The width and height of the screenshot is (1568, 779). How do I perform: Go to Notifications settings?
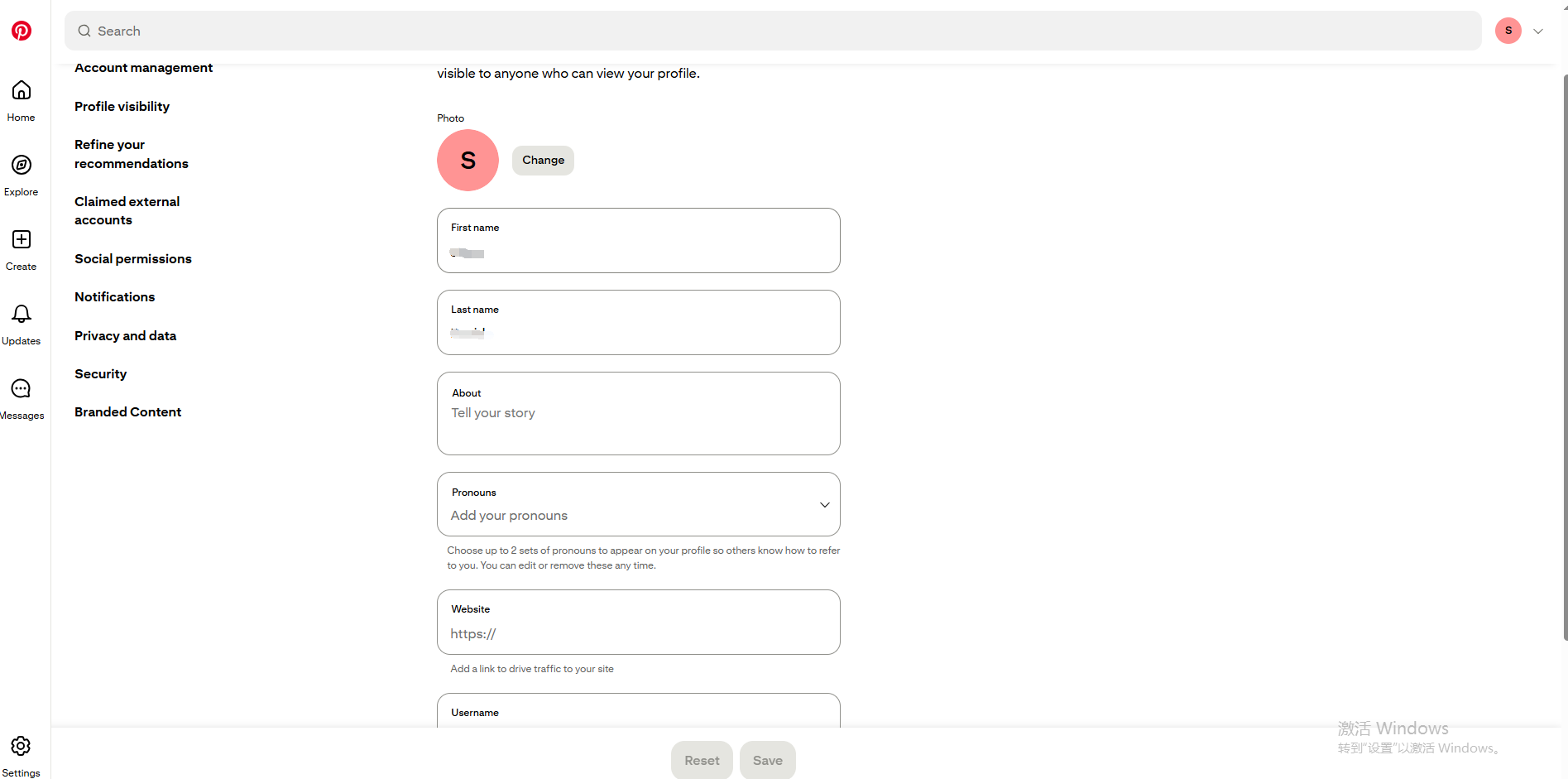click(114, 296)
